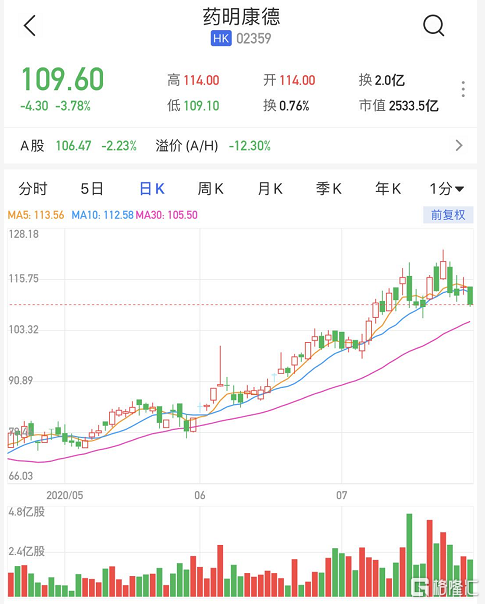
Task: Click the 103.32 price axis label
Action: coord(23,330)
